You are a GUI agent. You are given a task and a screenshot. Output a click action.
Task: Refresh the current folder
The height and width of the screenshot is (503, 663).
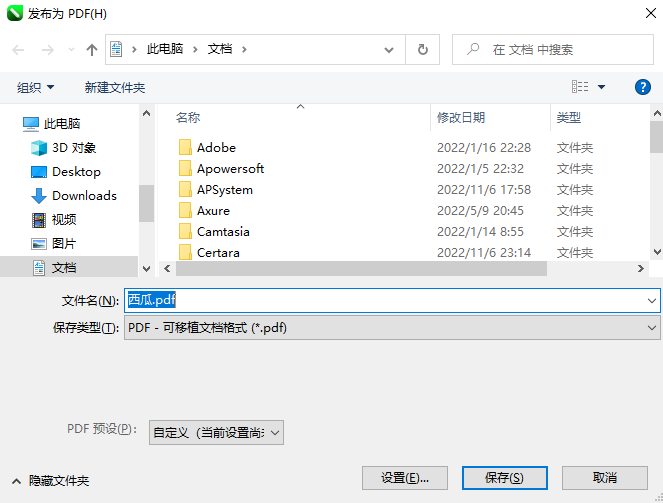pos(422,50)
